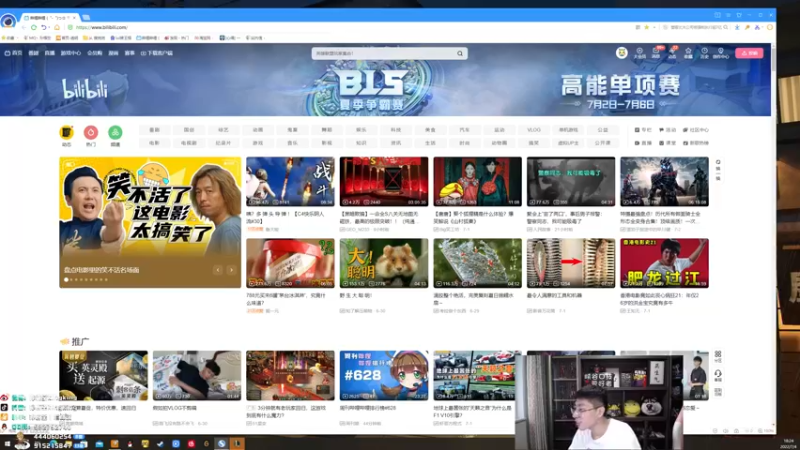
Task: Open the 社区中心 link
Action: [x=696, y=130]
